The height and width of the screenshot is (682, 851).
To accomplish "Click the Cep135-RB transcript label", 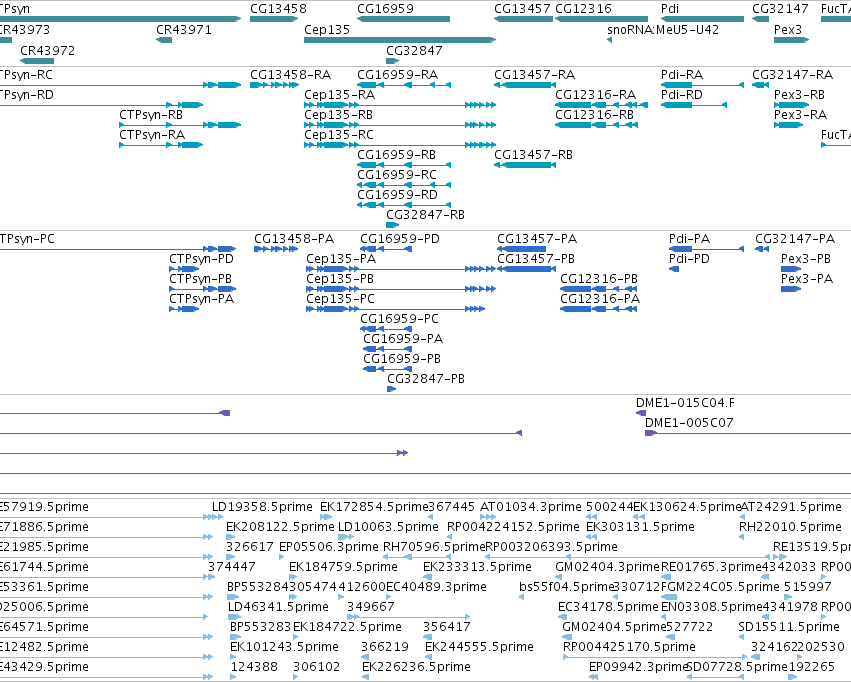I will pyautogui.click(x=338, y=115).
